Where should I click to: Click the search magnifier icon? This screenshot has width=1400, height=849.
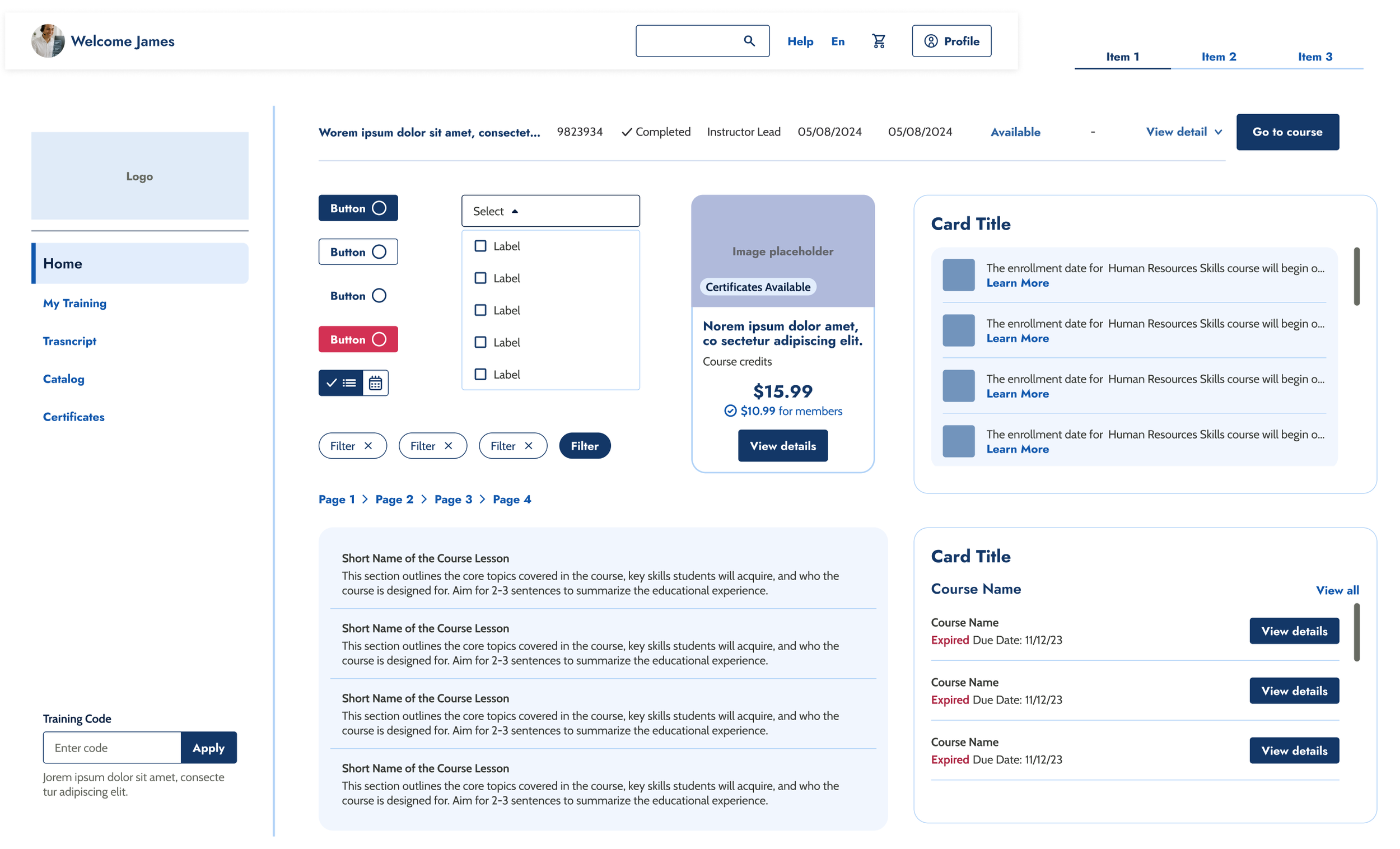point(749,41)
